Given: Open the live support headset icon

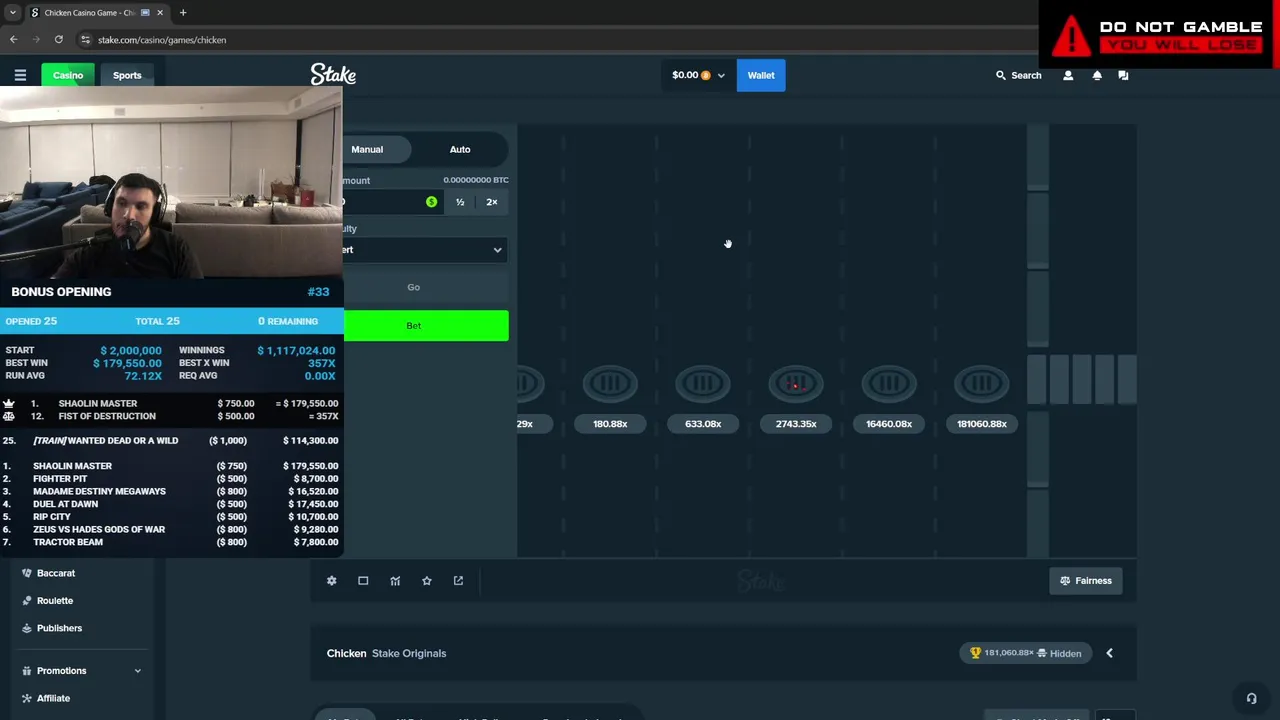Looking at the screenshot, I should pos(1251,699).
